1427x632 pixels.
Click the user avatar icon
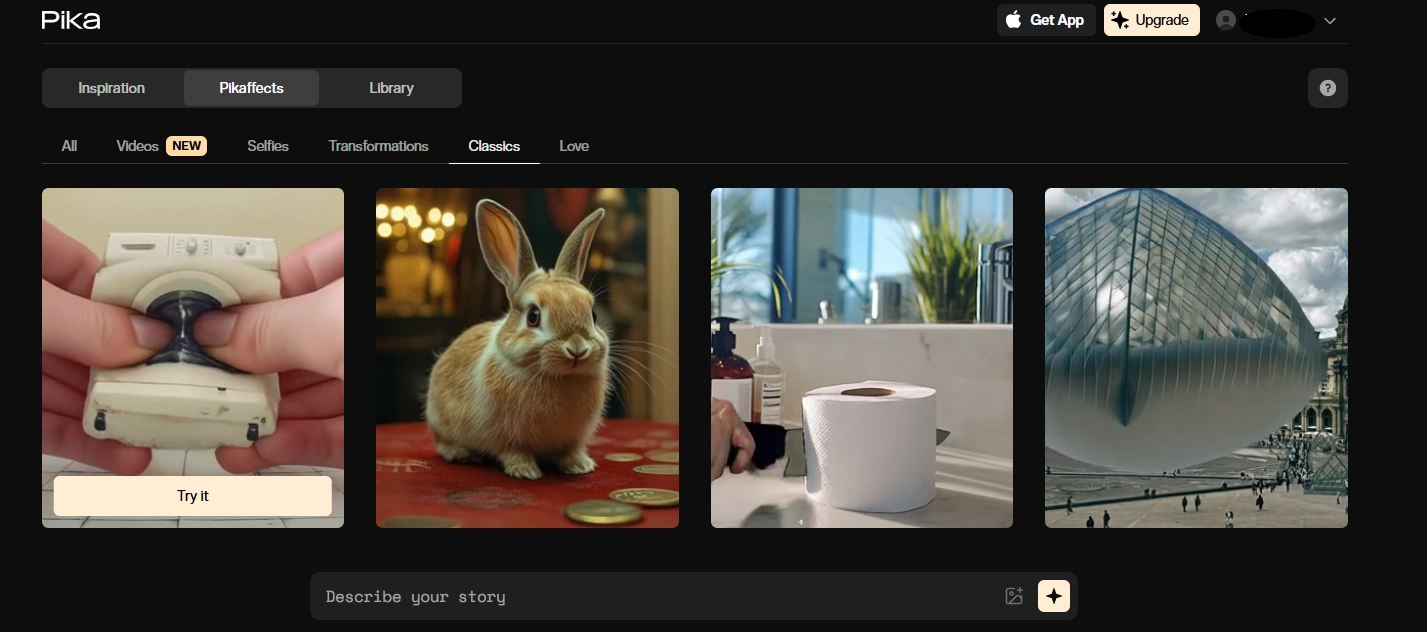pos(1225,20)
